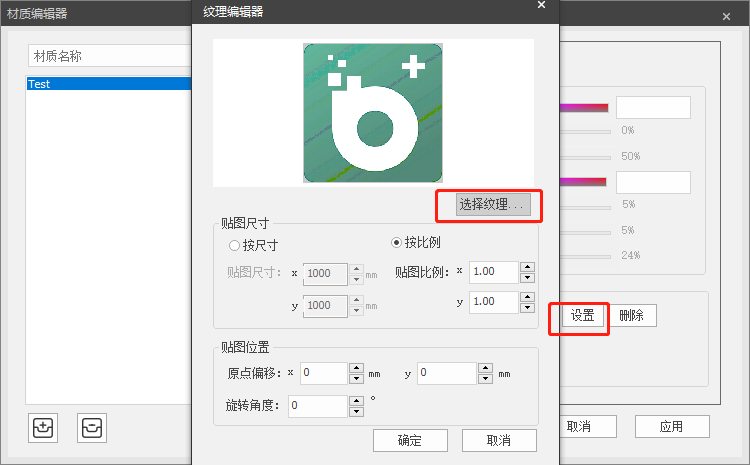Click the 旋转角度 input field
Viewport: 750px width, 465px height.
(318, 406)
